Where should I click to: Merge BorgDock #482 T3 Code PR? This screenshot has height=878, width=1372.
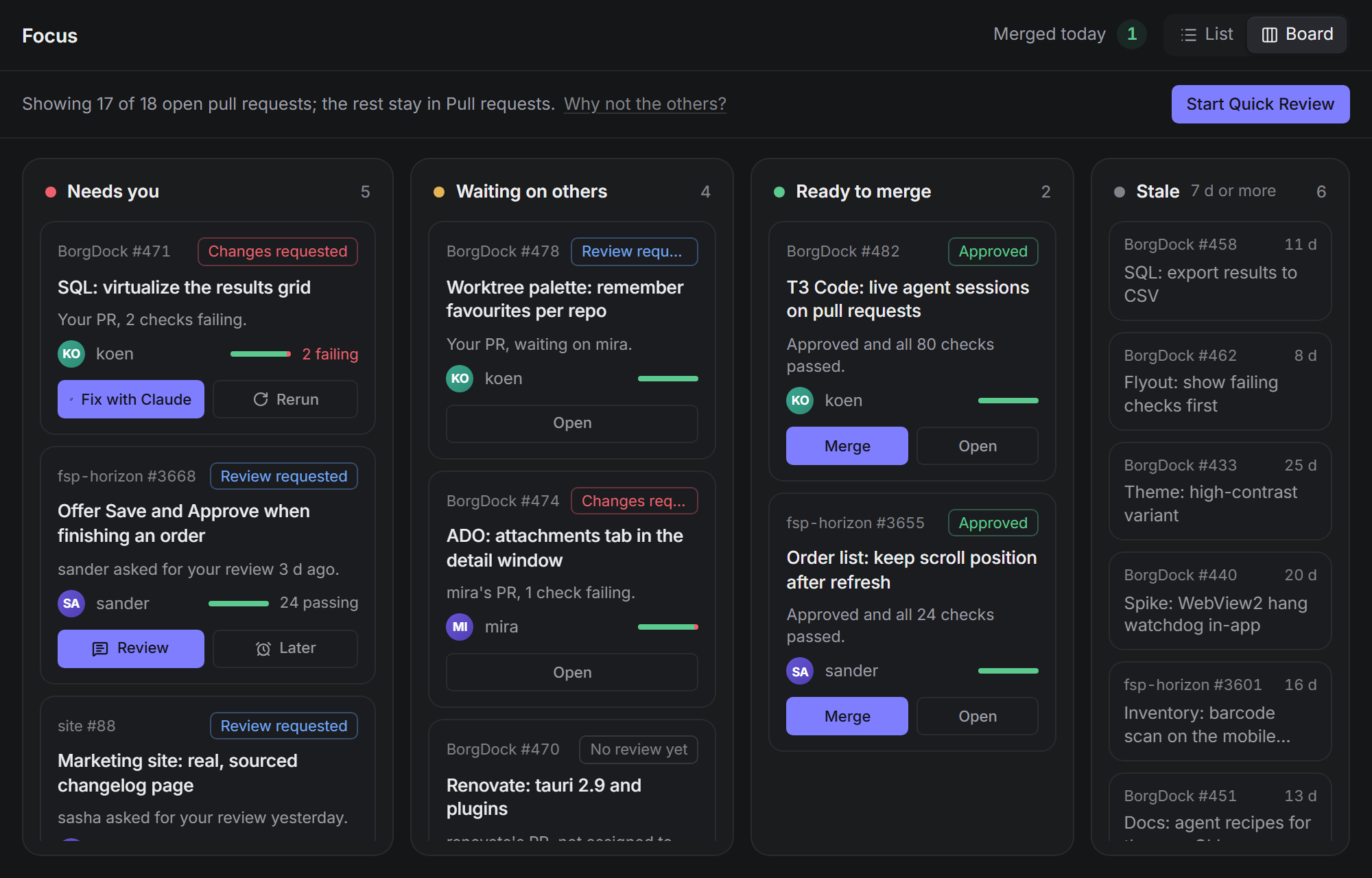pos(847,446)
